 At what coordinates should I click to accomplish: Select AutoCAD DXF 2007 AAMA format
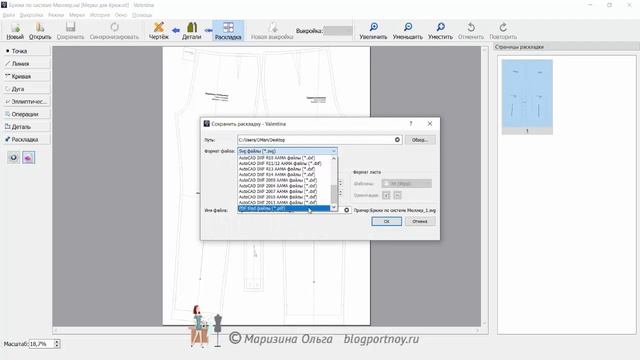point(284,191)
